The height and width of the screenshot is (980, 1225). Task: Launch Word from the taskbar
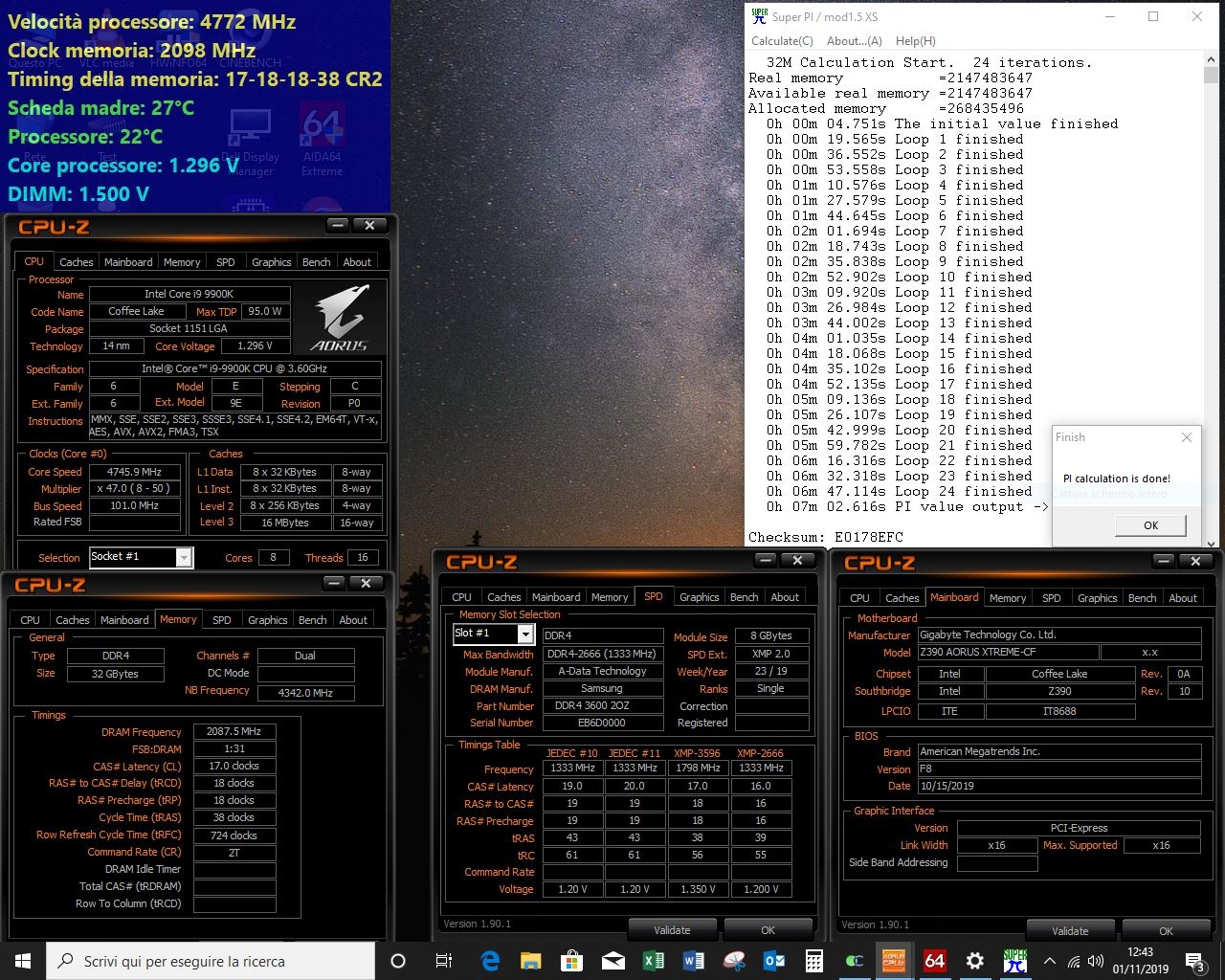(x=694, y=961)
